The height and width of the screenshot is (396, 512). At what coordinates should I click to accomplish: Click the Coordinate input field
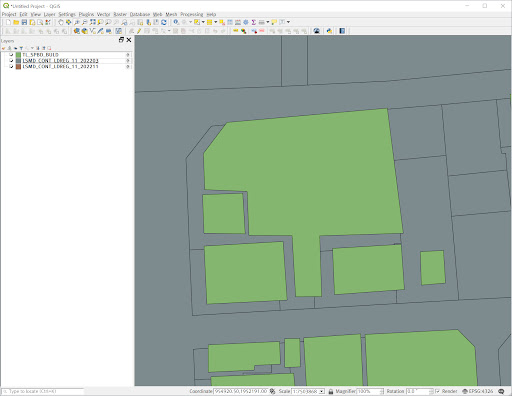coord(240,391)
